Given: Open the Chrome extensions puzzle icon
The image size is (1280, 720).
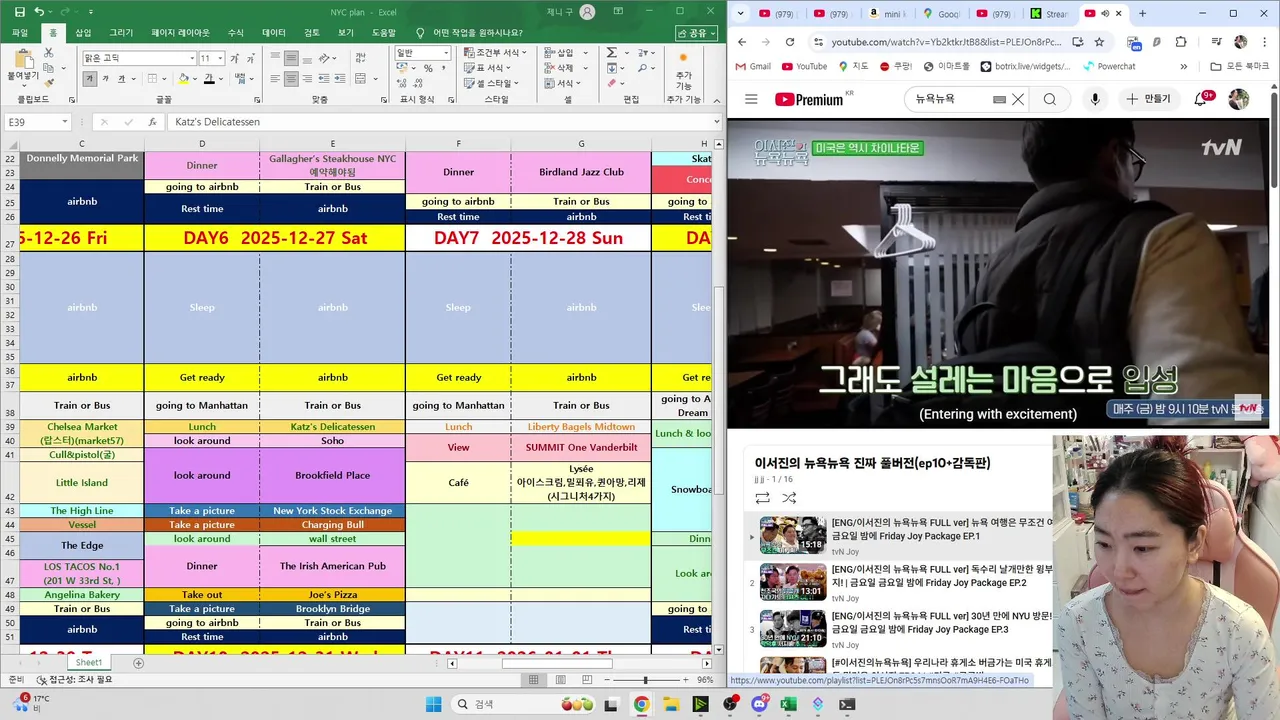Looking at the screenshot, I should coord(1180,42).
